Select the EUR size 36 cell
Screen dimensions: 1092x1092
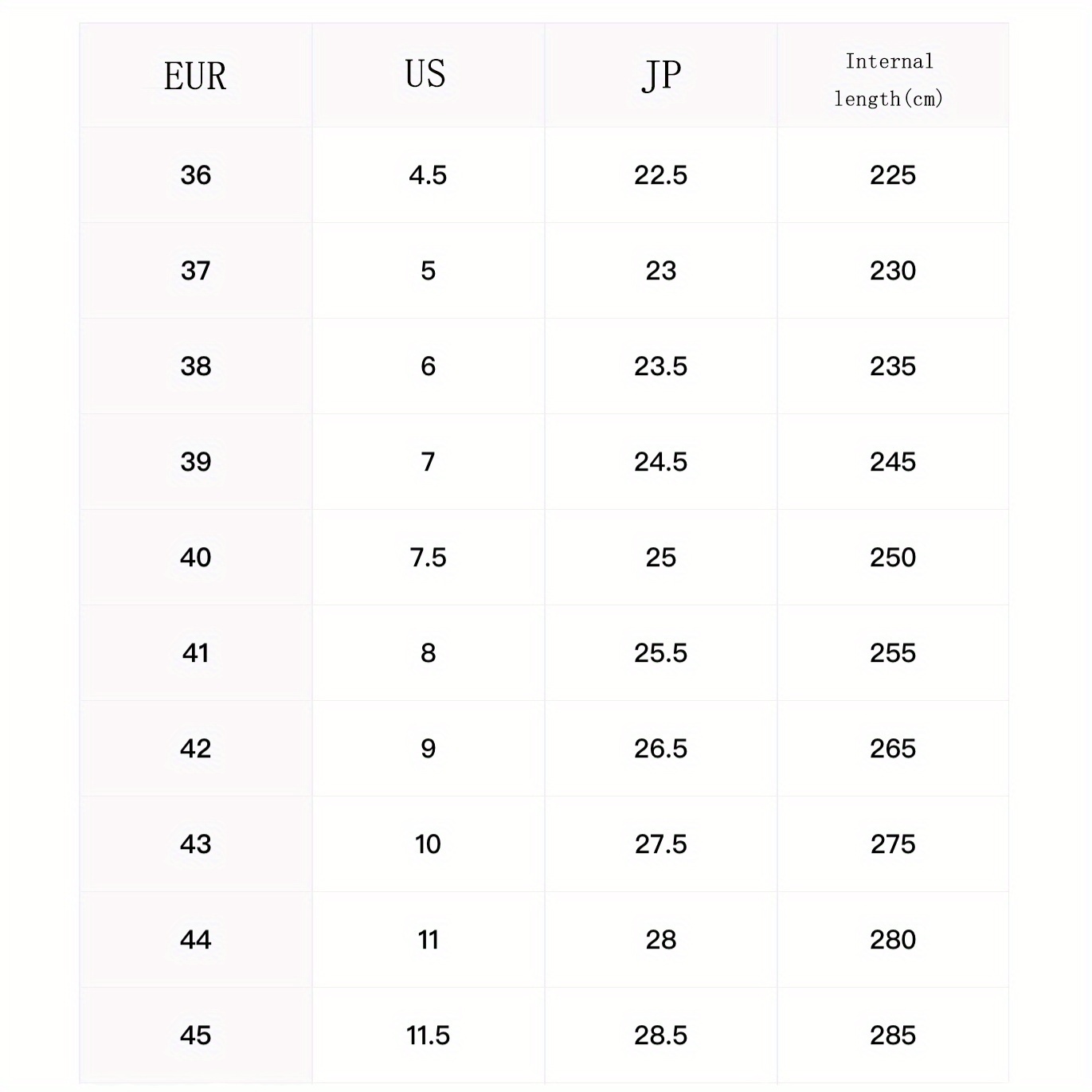point(195,175)
